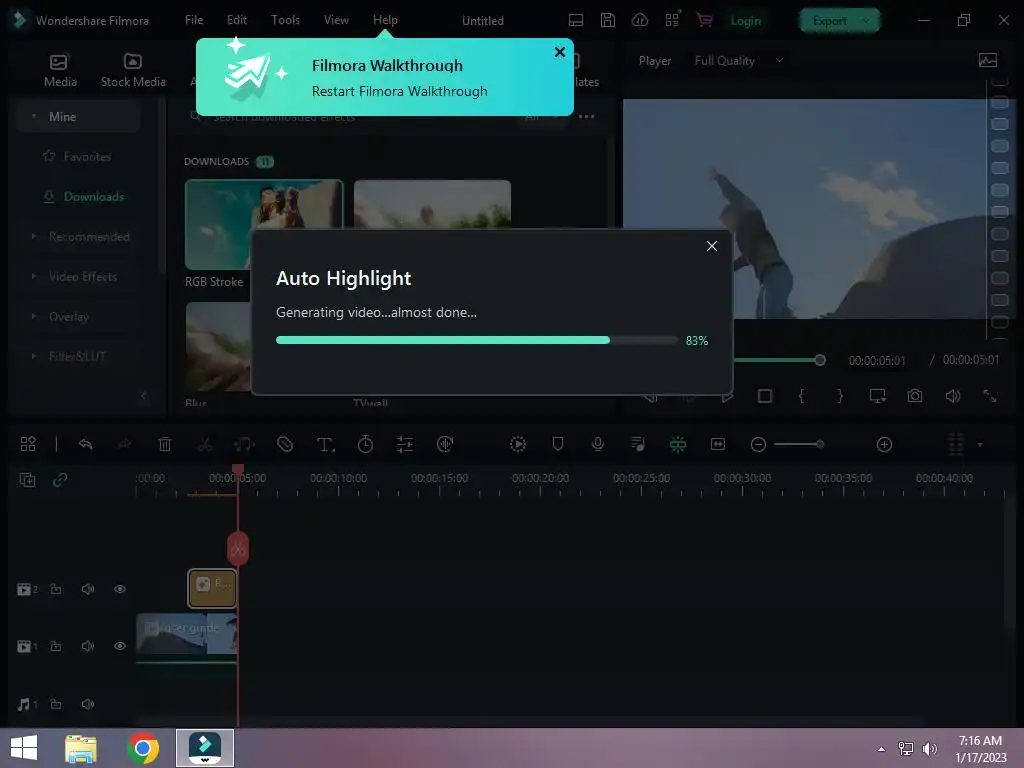Screen dimensions: 1024x768
Task: Click the mark out bracket icon
Action: point(840,396)
